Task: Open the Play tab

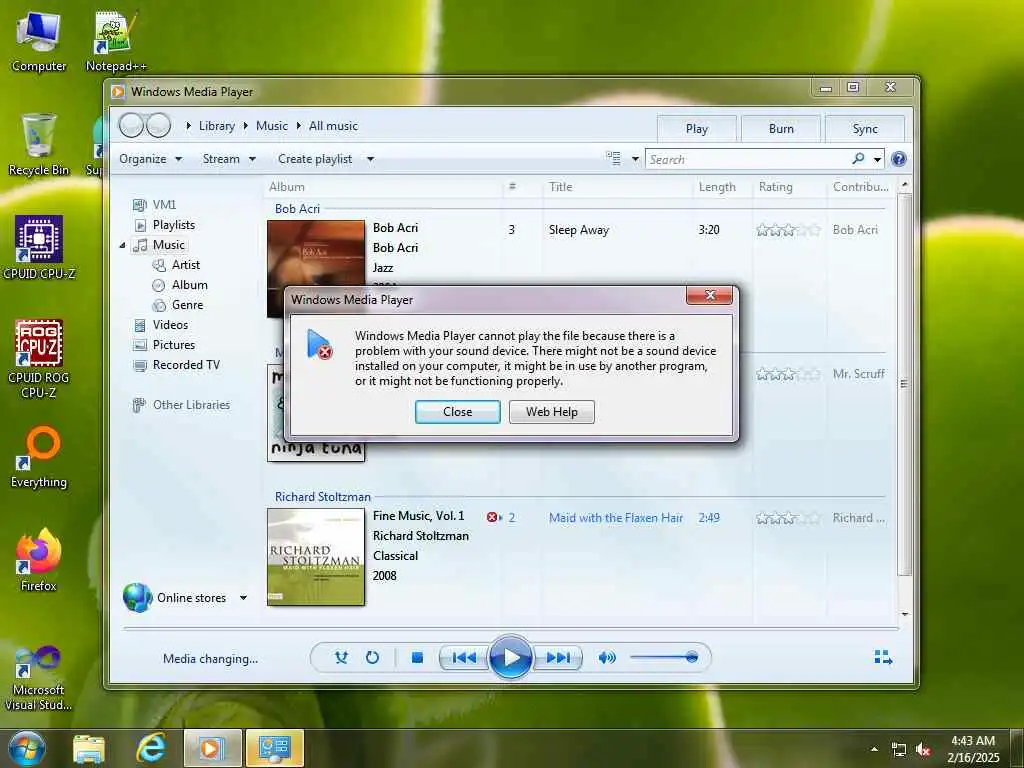Action: (696, 129)
